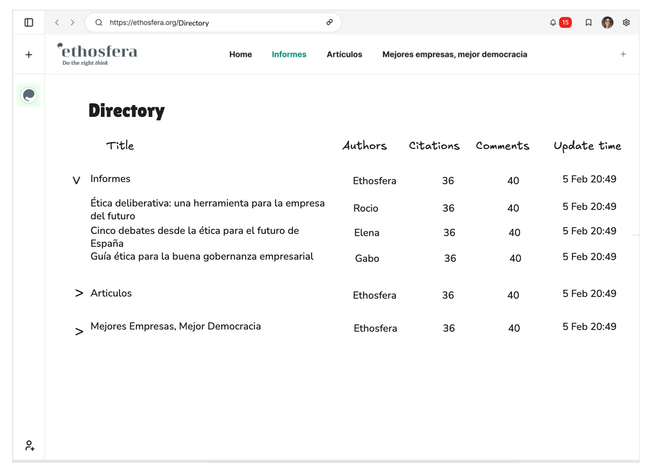Copy page link icon in address bar
Image resolution: width=650 pixels, height=473 pixels.
pyautogui.click(x=330, y=22)
